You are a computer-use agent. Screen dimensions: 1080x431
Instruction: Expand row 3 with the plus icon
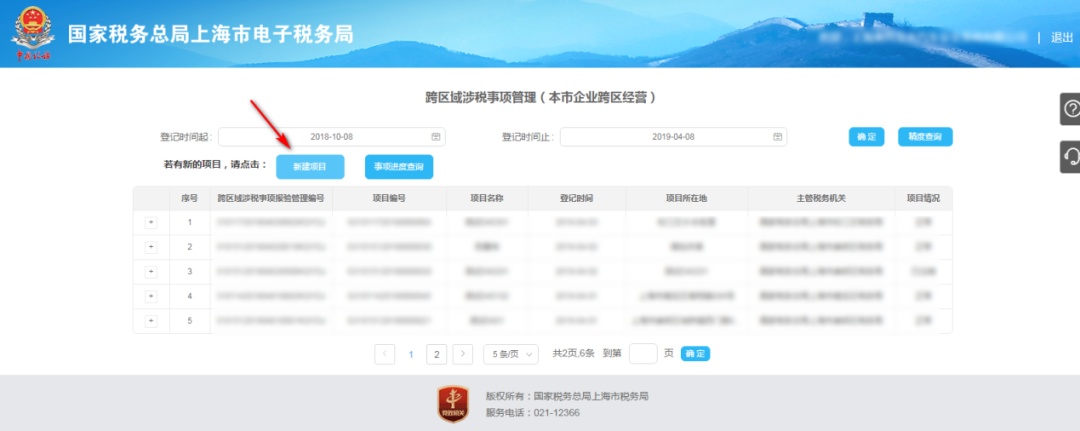point(151,271)
